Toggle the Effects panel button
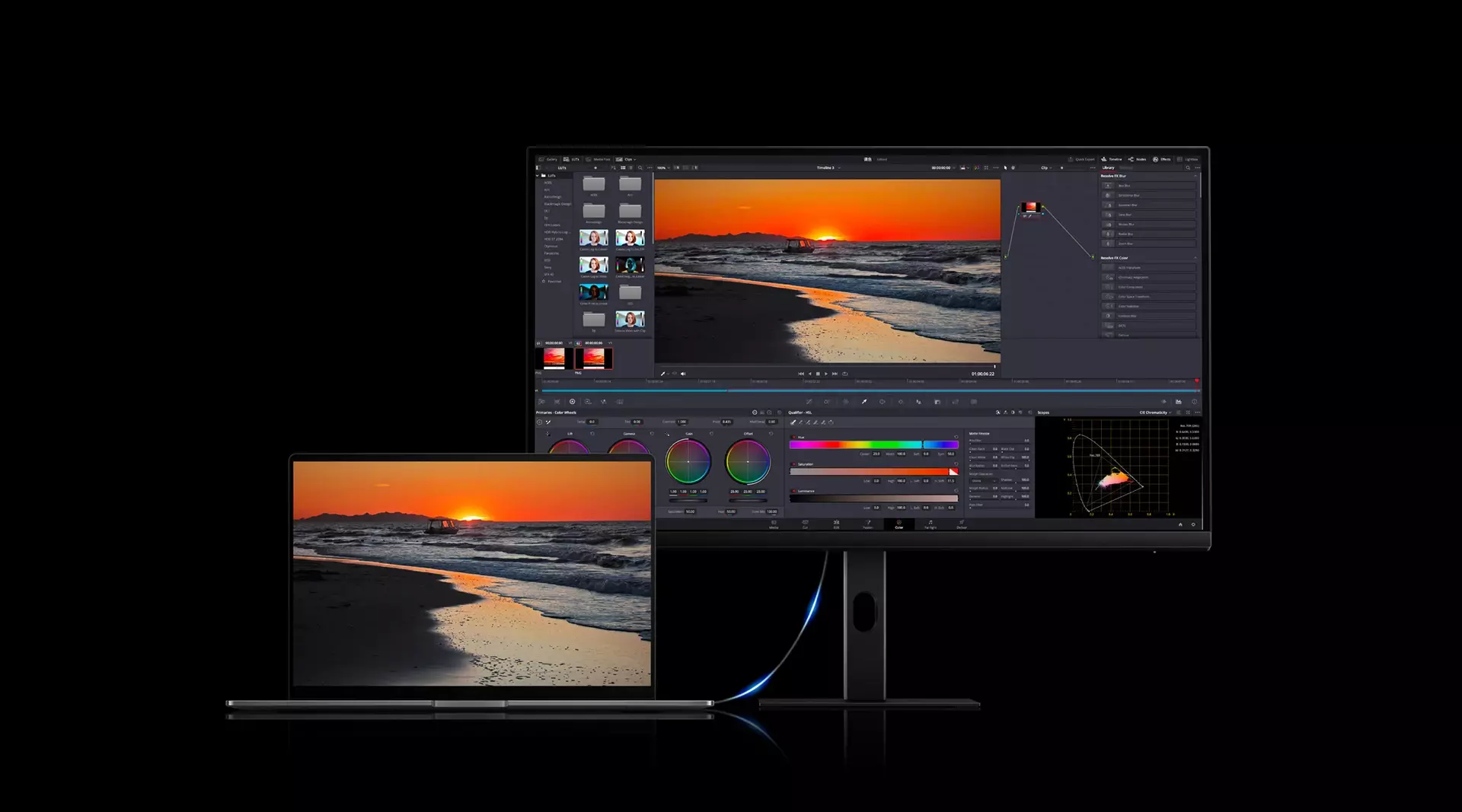The image size is (1462, 812). pyautogui.click(x=1161, y=159)
